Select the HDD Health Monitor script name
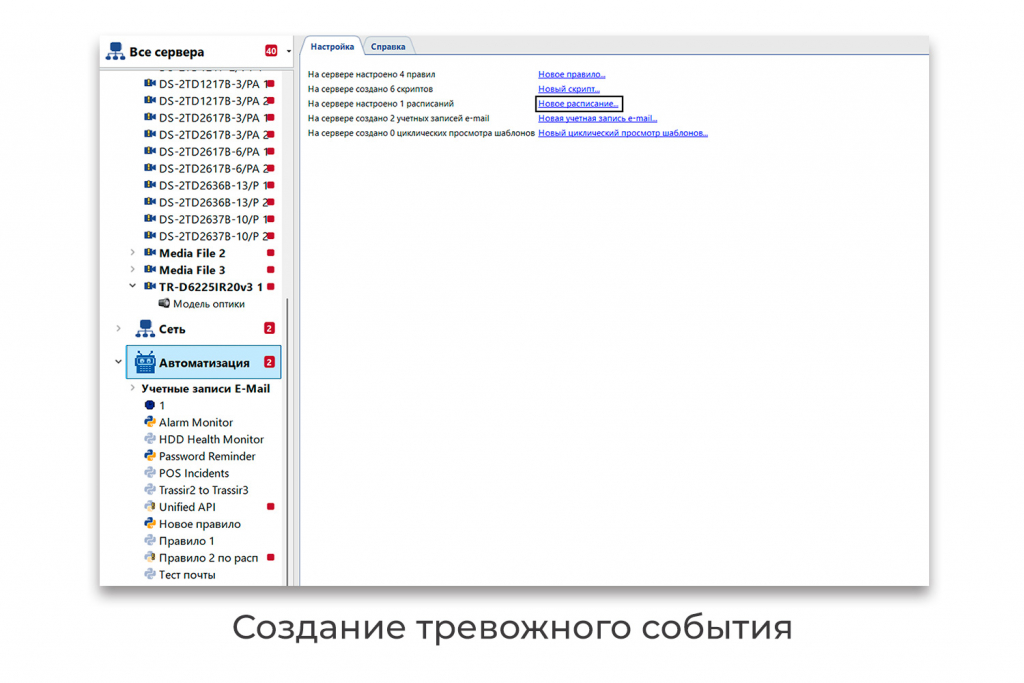This screenshot has height=683, width=1024. click(212, 439)
